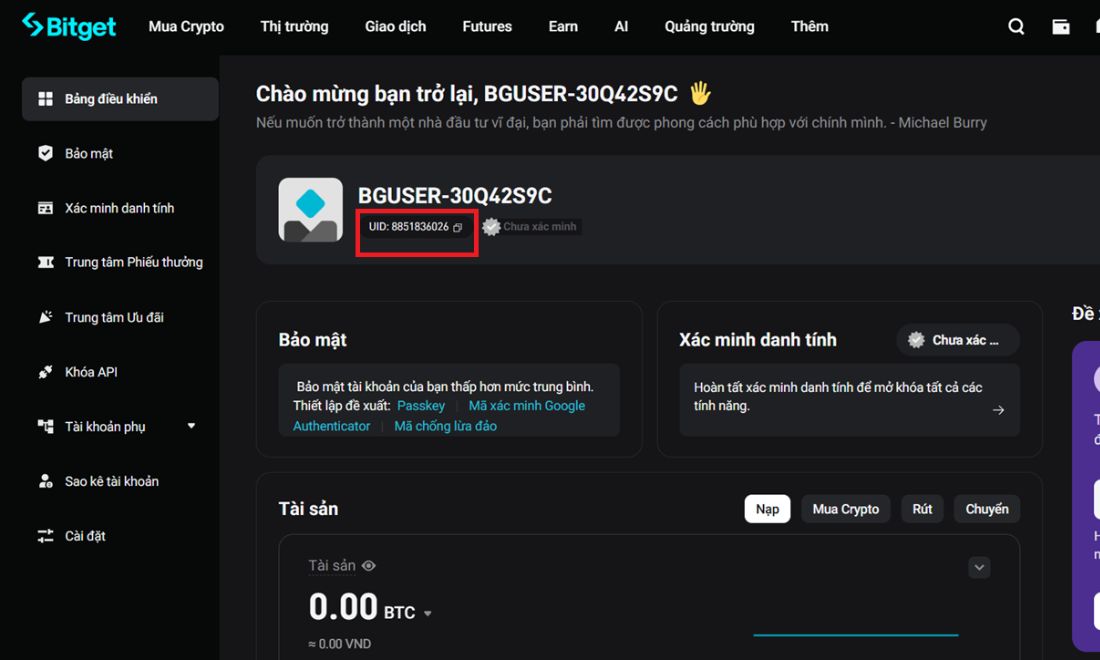Click the Khóa API plug icon
The width and height of the screenshot is (1100, 660).
46,372
